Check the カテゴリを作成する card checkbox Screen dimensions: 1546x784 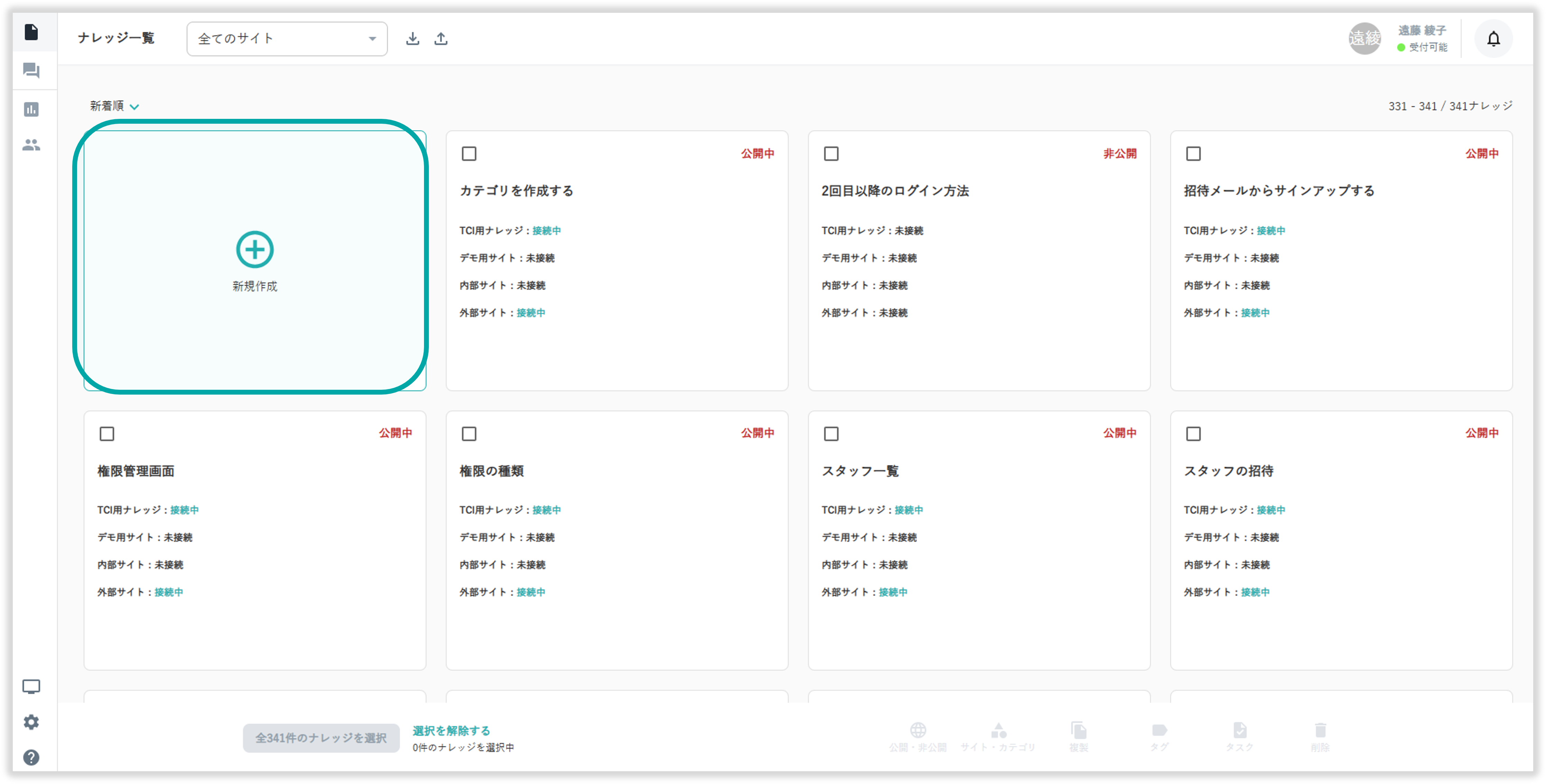coord(469,154)
